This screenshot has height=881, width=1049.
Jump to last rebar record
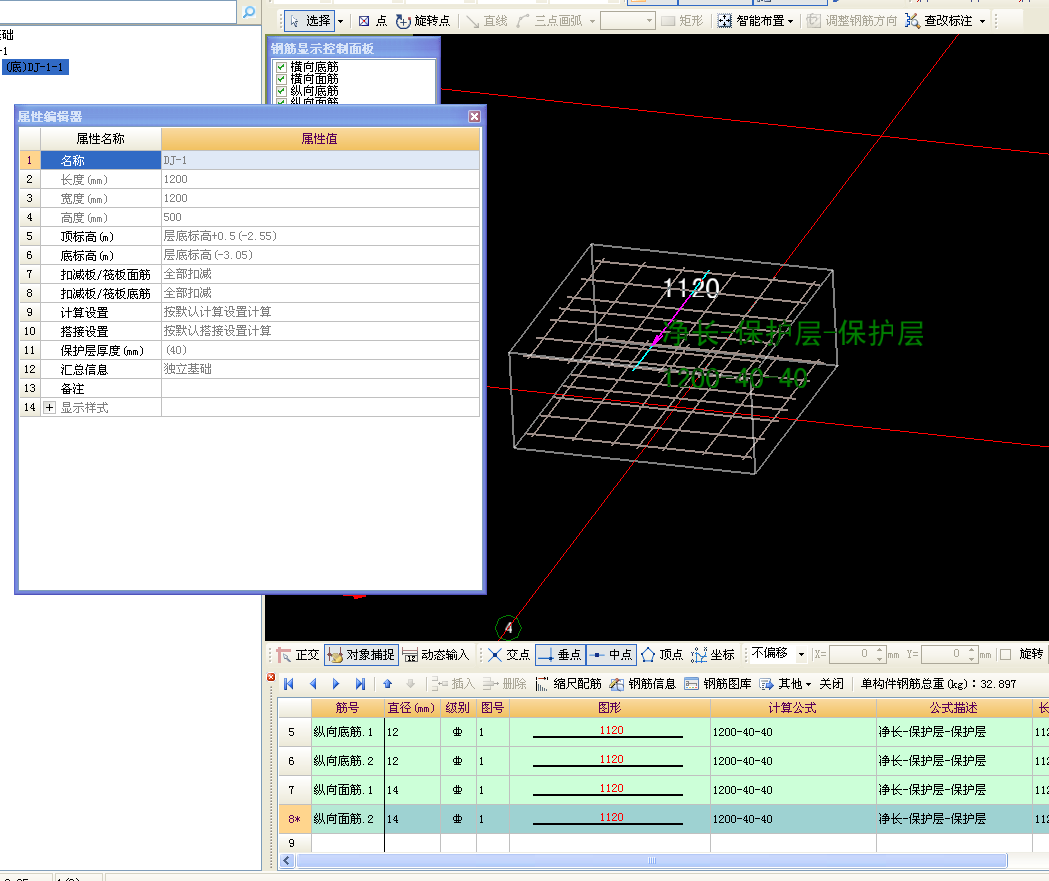(360, 684)
